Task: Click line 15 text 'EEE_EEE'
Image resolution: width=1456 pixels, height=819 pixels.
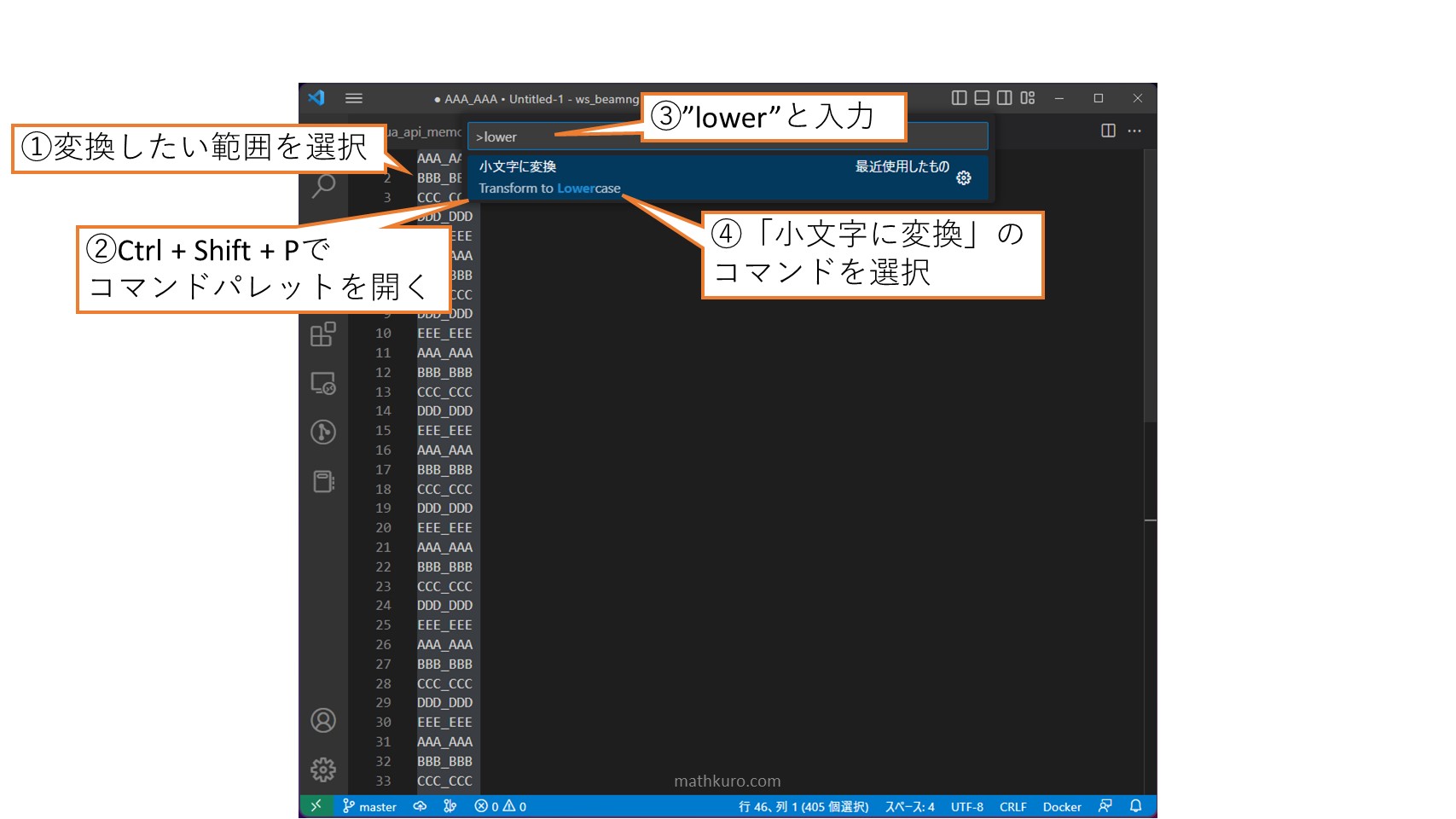Action: [x=444, y=431]
